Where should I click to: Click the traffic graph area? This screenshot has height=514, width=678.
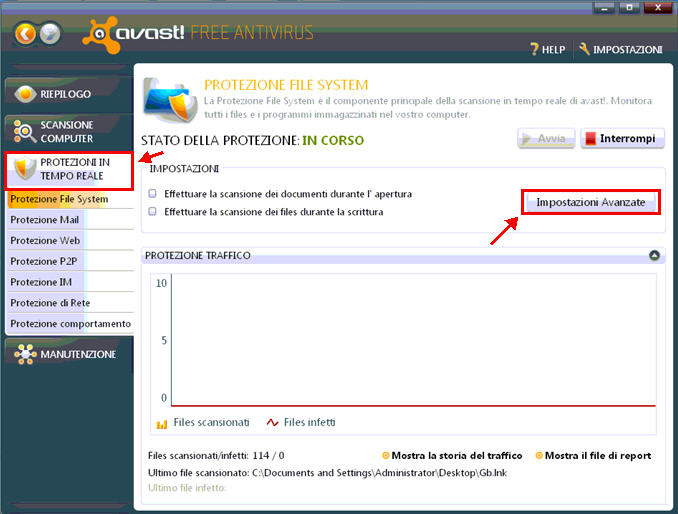(413, 340)
